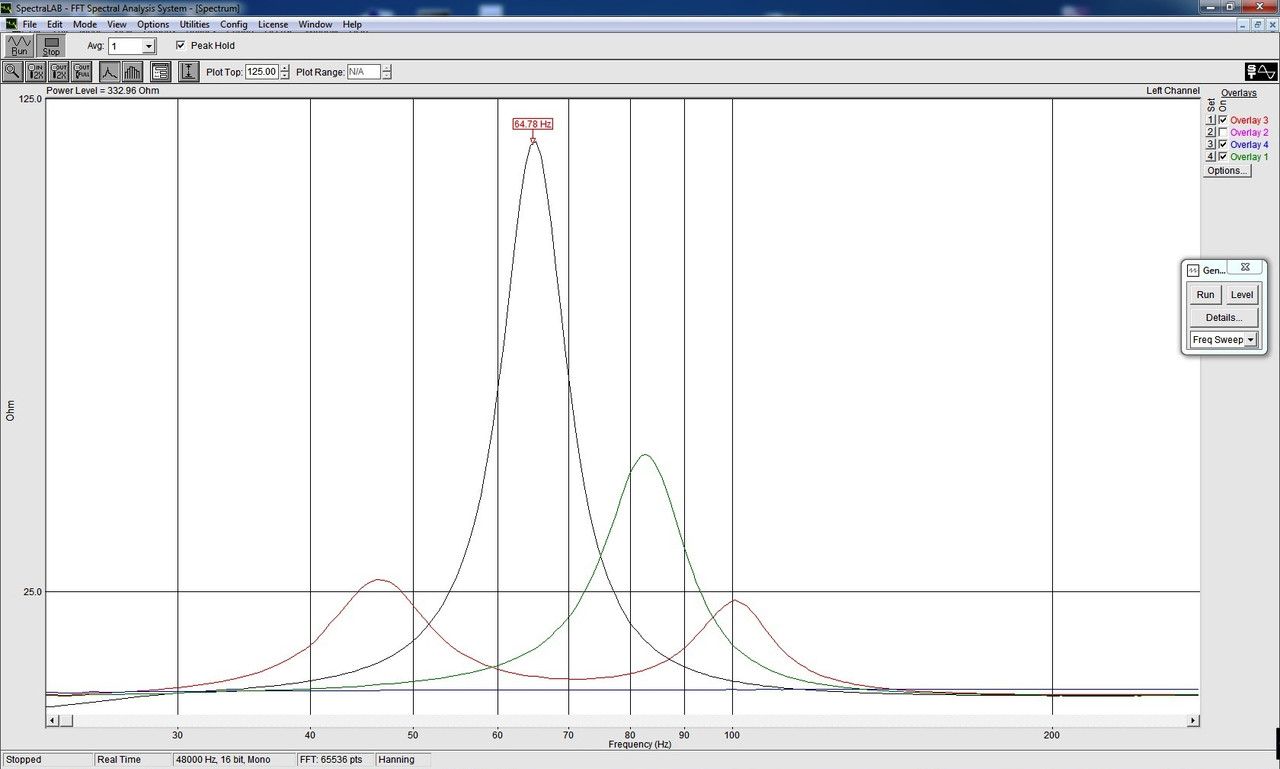
Task: Select the bar graph display icon
Action: (132, 71)
